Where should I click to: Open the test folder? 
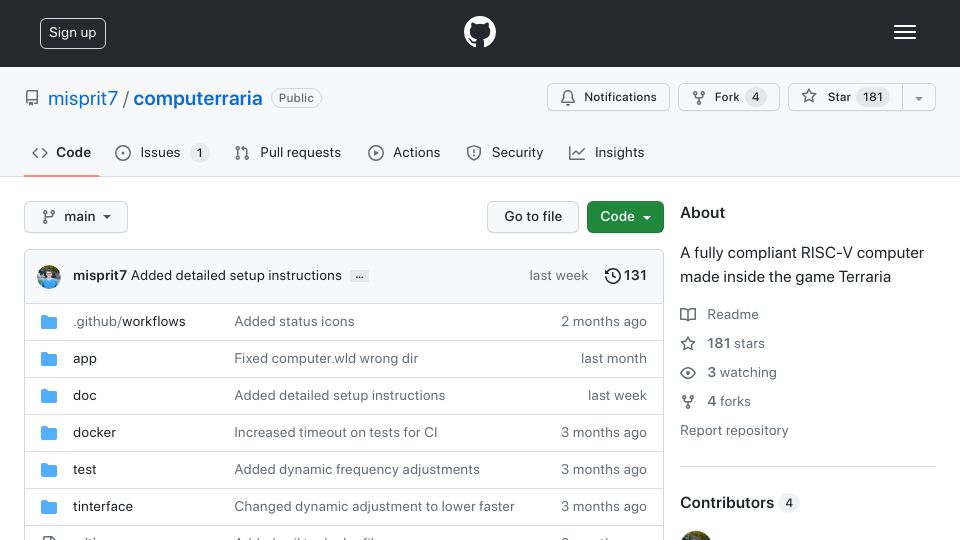point(84,470)
